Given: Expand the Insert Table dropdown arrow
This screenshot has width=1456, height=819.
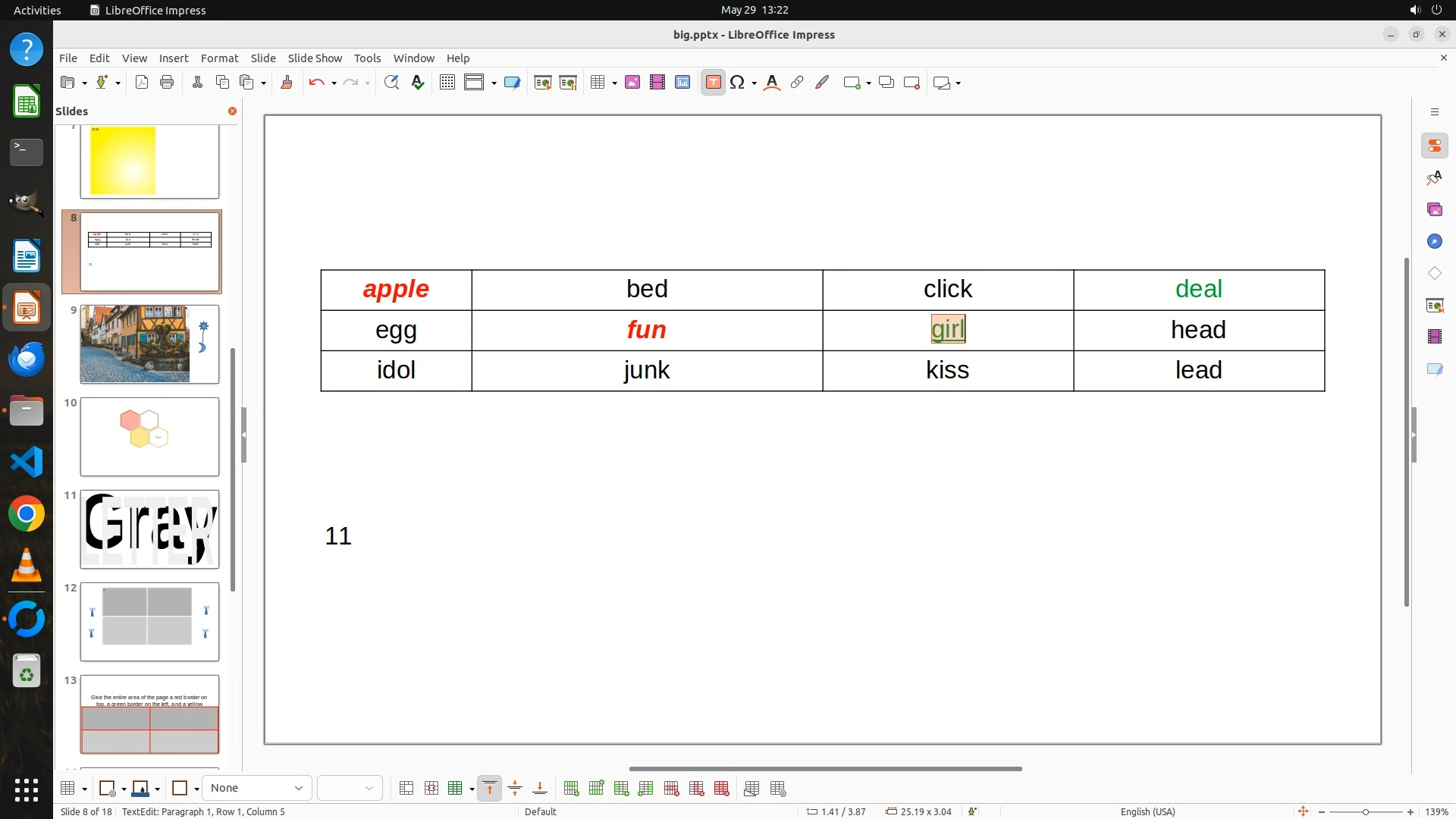Looking at the screenshot, I should [614, 83].
